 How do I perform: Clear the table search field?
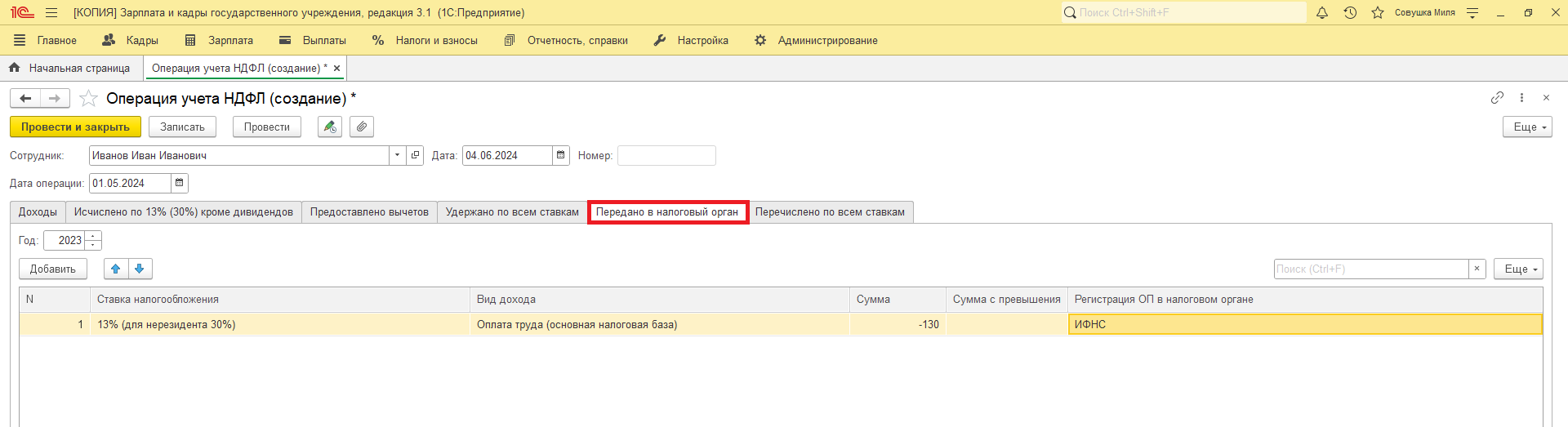1477,269
